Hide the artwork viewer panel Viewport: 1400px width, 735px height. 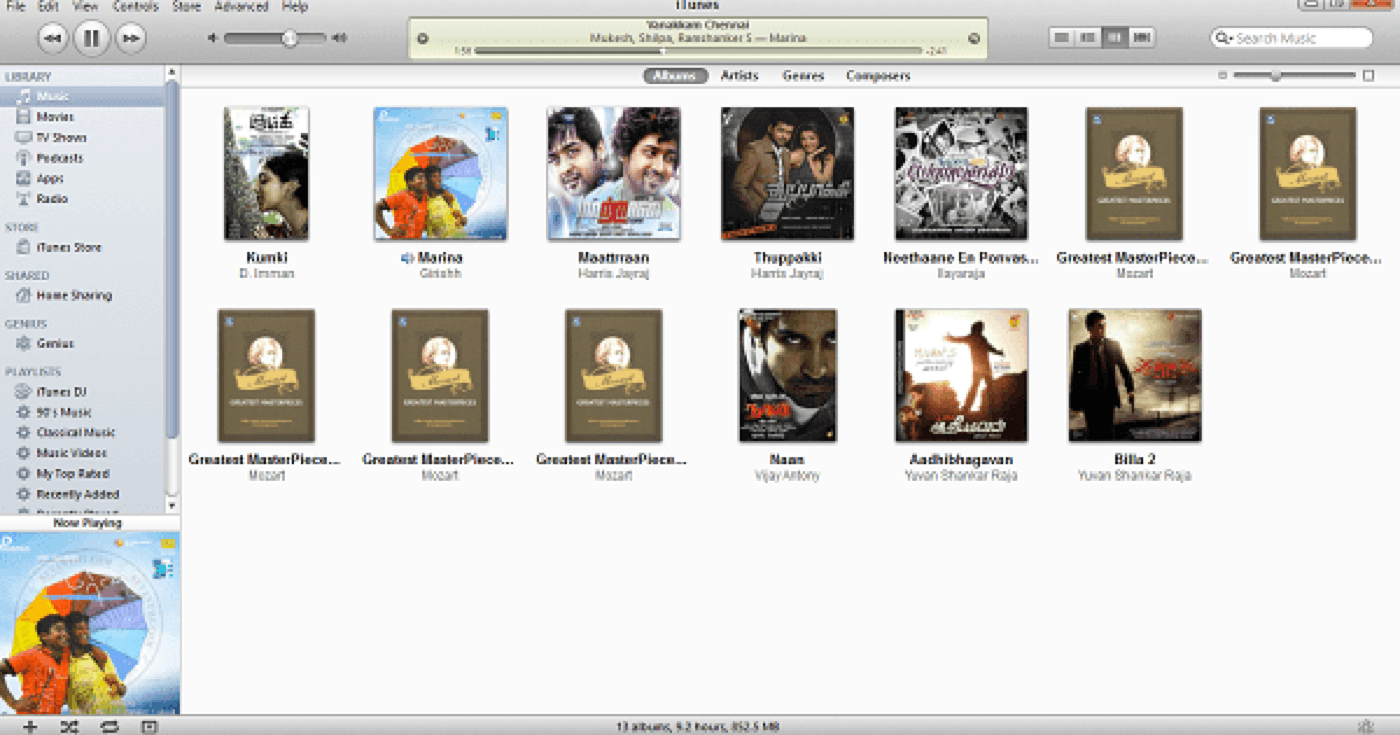149,726
